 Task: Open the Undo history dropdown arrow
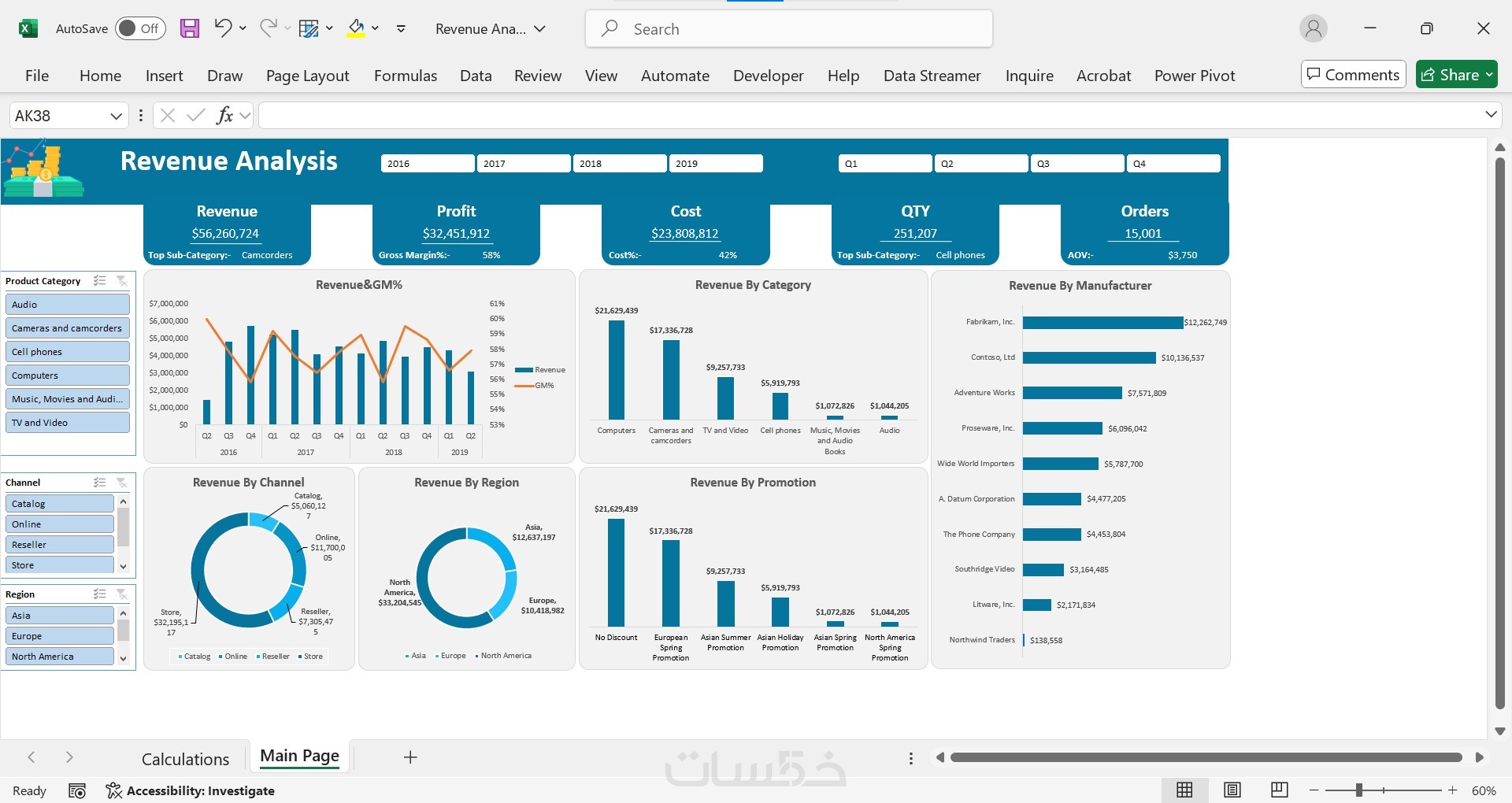pyautogui.click(x=243, y=28)
